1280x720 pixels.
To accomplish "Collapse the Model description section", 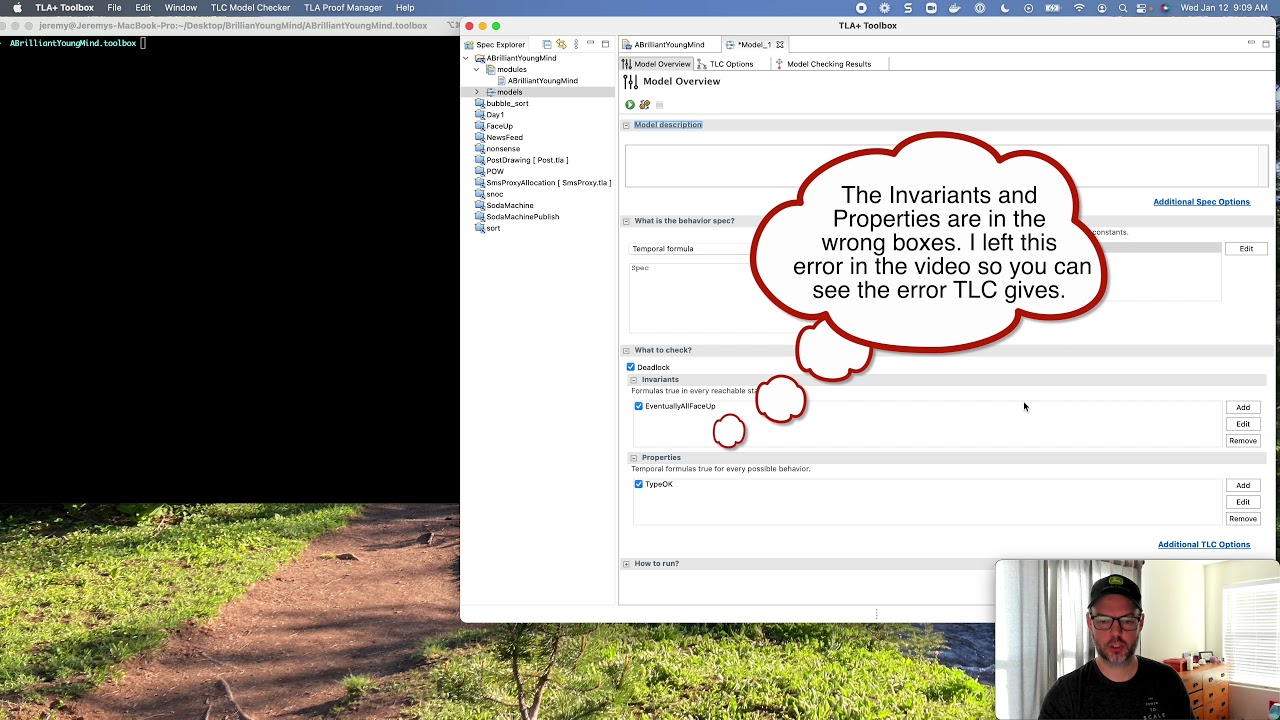I will [626, 125].
